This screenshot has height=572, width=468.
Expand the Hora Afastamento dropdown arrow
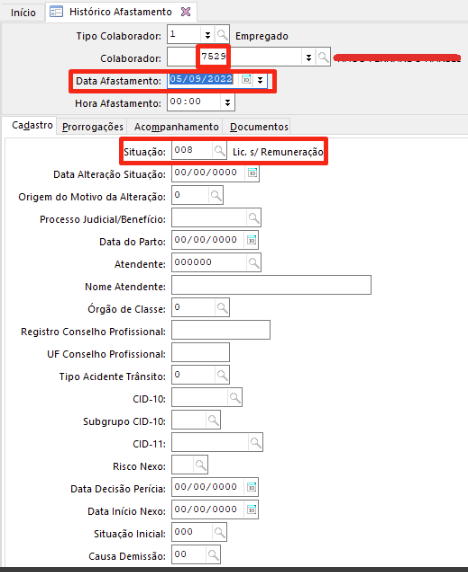[228, 103]
